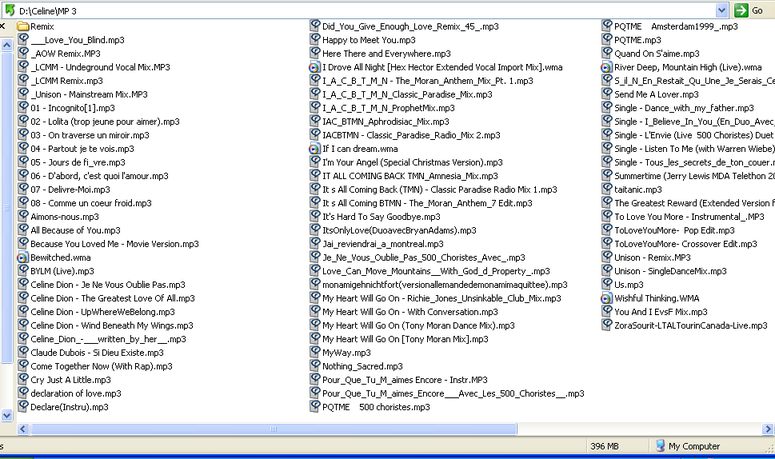Select Single - Dance_with_my_father.mp3
775x459 pixels.
[x=684, y=108]
